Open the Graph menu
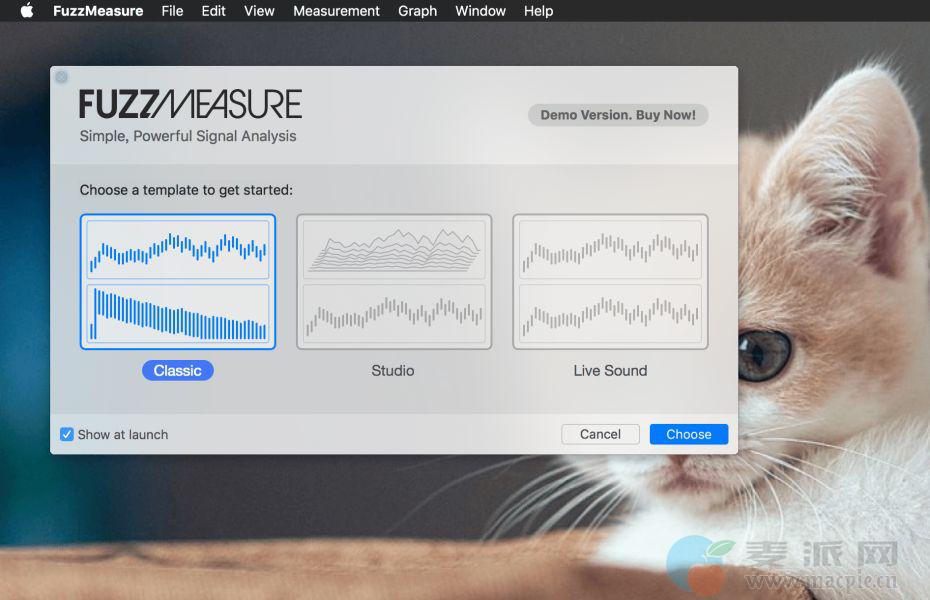 point(417,11)
